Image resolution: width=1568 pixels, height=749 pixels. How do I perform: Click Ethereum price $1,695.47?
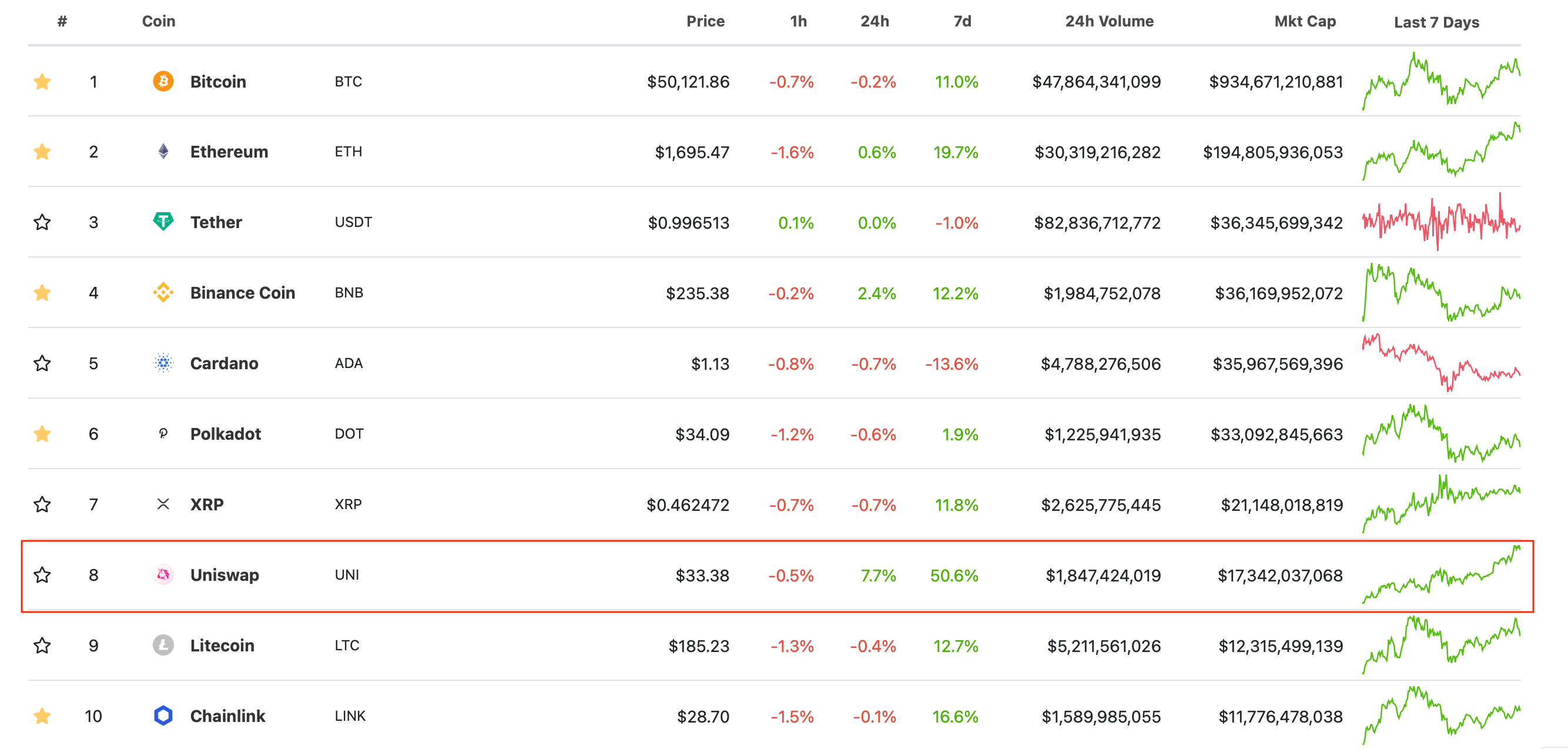692,152
